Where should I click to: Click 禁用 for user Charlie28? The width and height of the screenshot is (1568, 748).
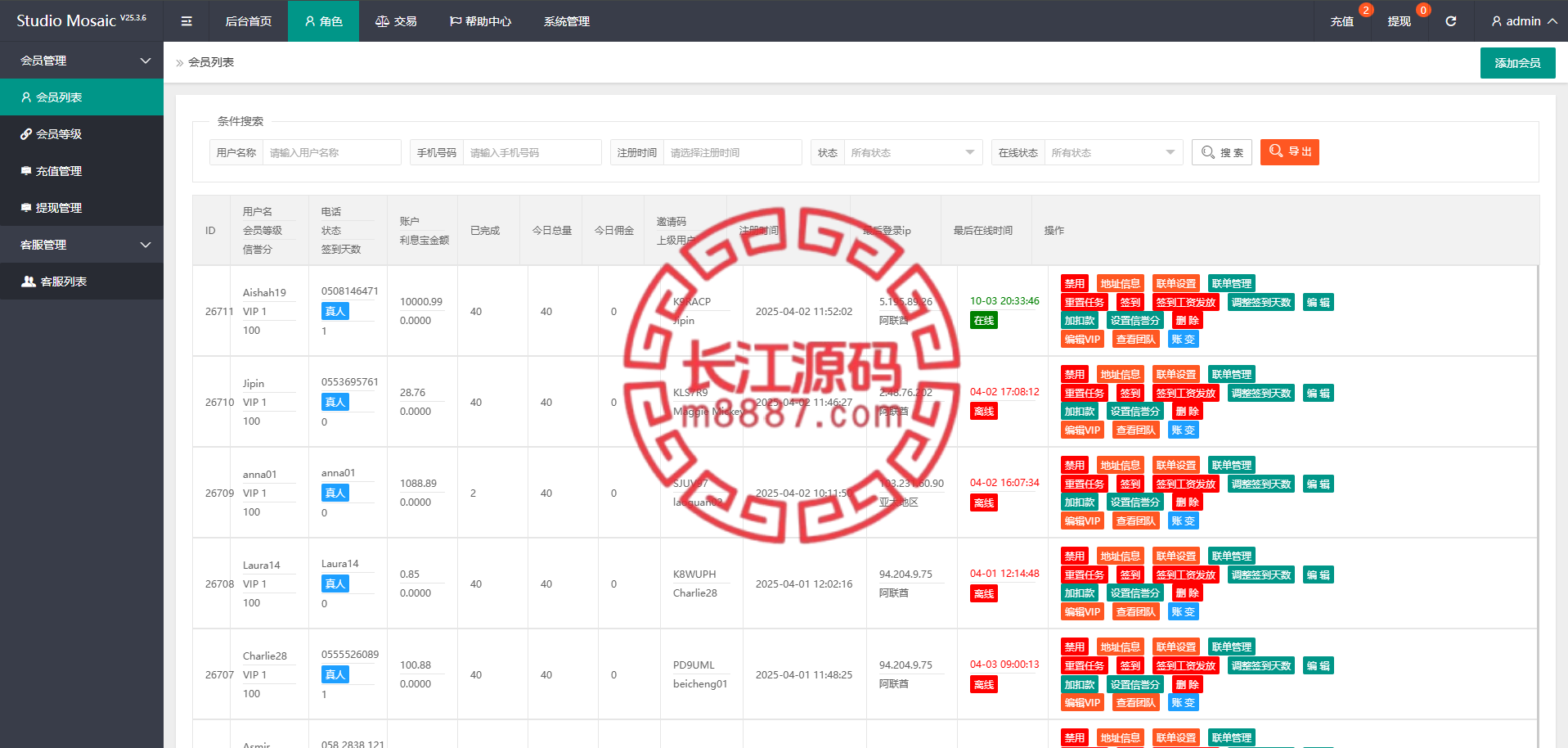coord(1074,647)
